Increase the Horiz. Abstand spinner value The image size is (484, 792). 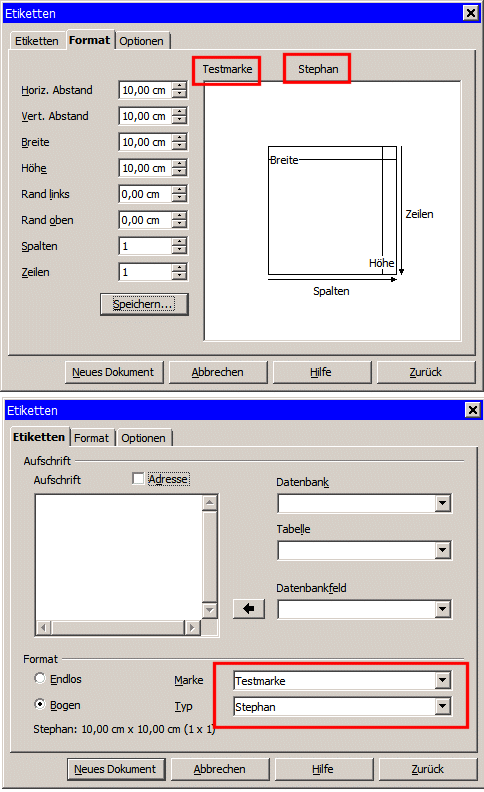click(179, 86)
